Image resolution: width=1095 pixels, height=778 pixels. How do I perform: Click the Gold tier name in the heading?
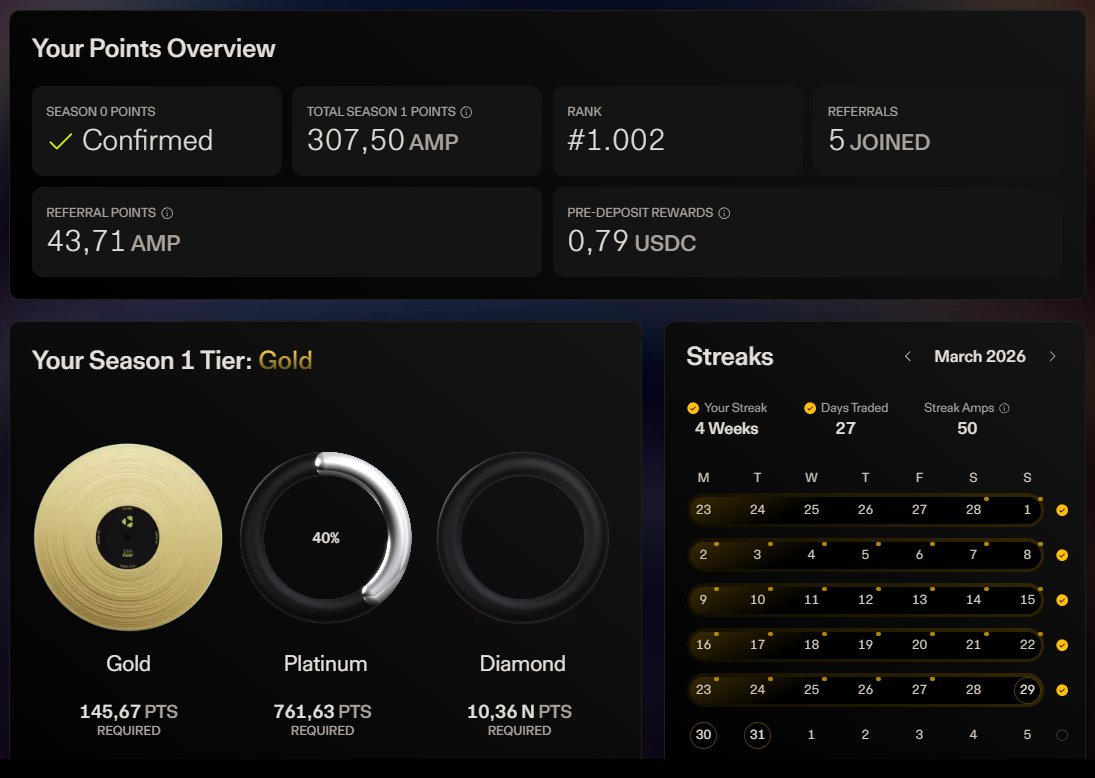pos(285,360)
